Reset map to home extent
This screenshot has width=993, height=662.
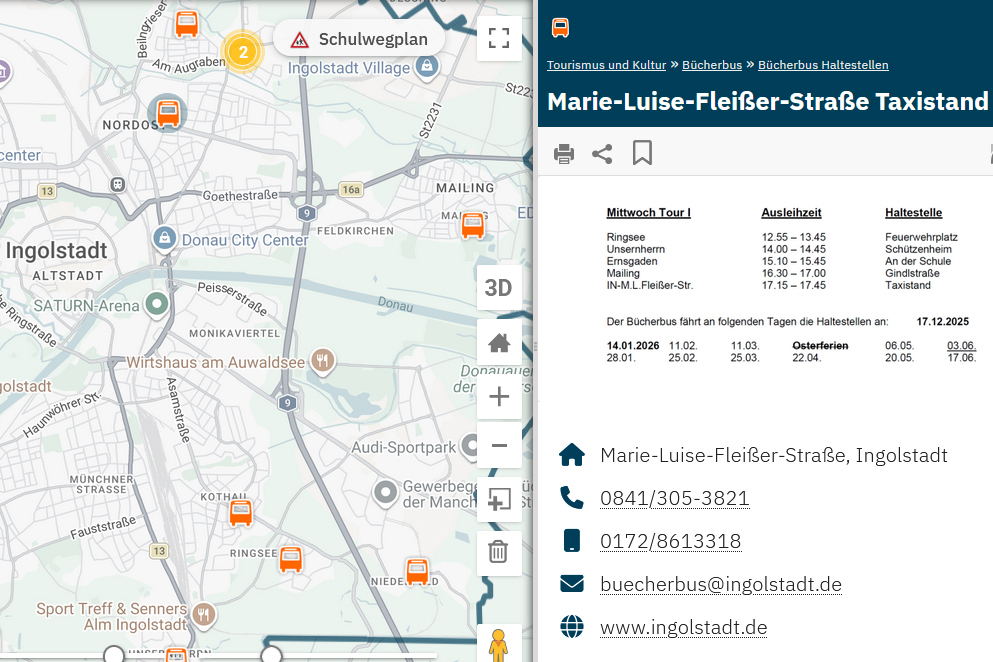click(498, 343)
